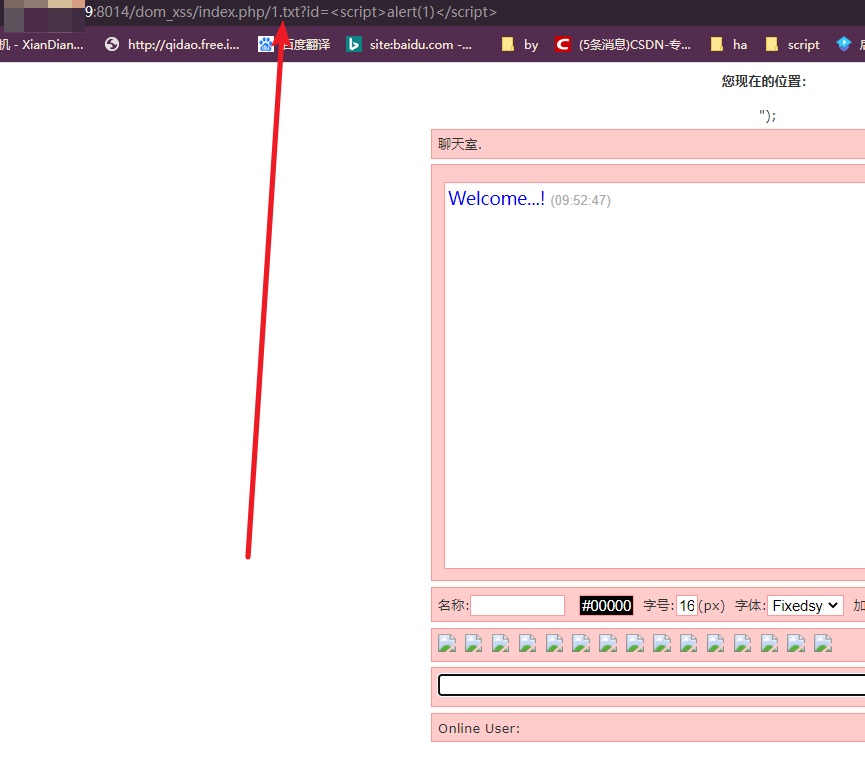Viewport: 865px width, 761px height.
Task: Click the second emoticon image
Action: pyautogui.click(x=474, y=643)
